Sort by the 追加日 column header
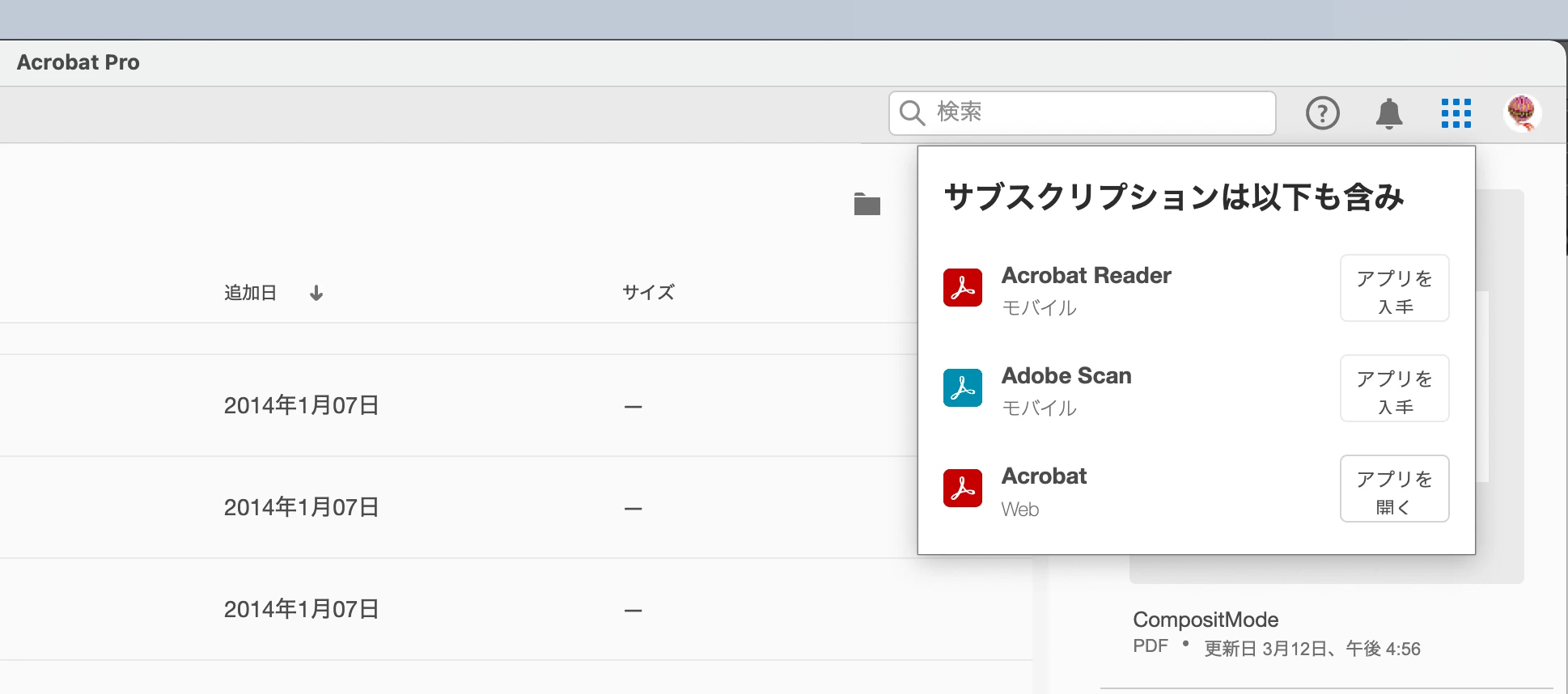The width and height of the screenshot is (1568, 694). [251, 293]
